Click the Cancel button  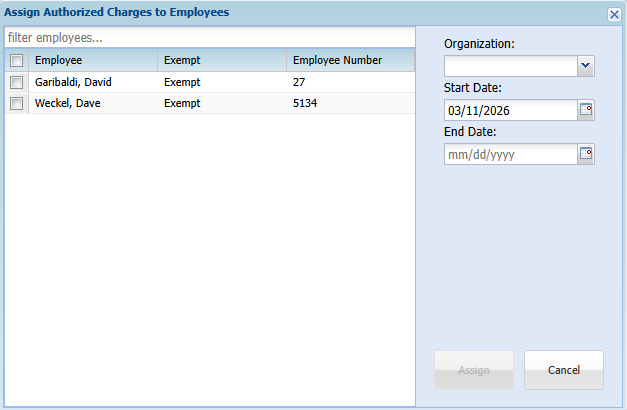point(564,370)
